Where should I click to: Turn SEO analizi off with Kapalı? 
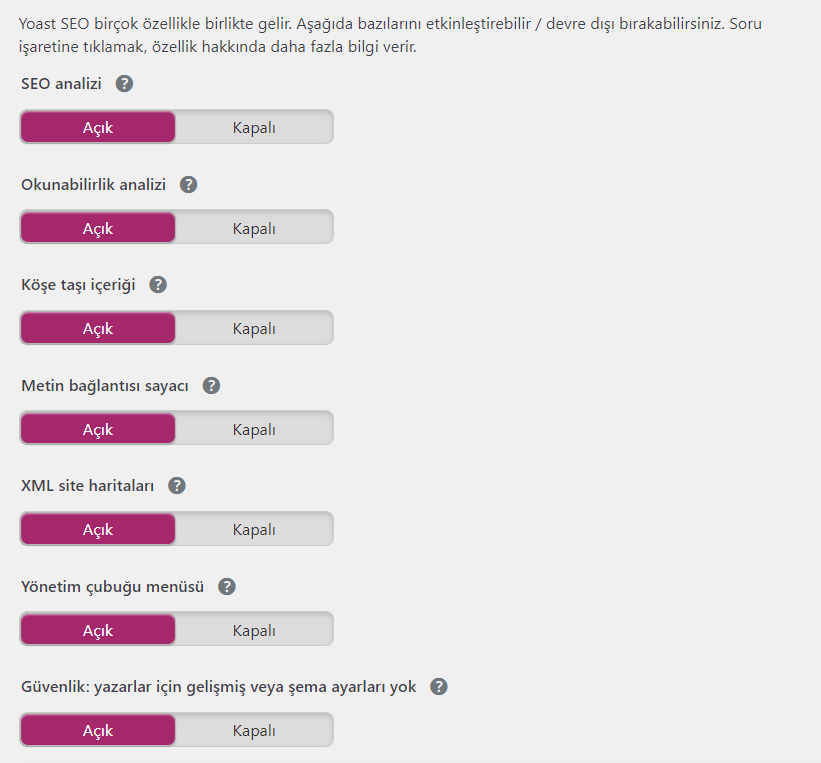pyautogui.click(x=254, y=127)
